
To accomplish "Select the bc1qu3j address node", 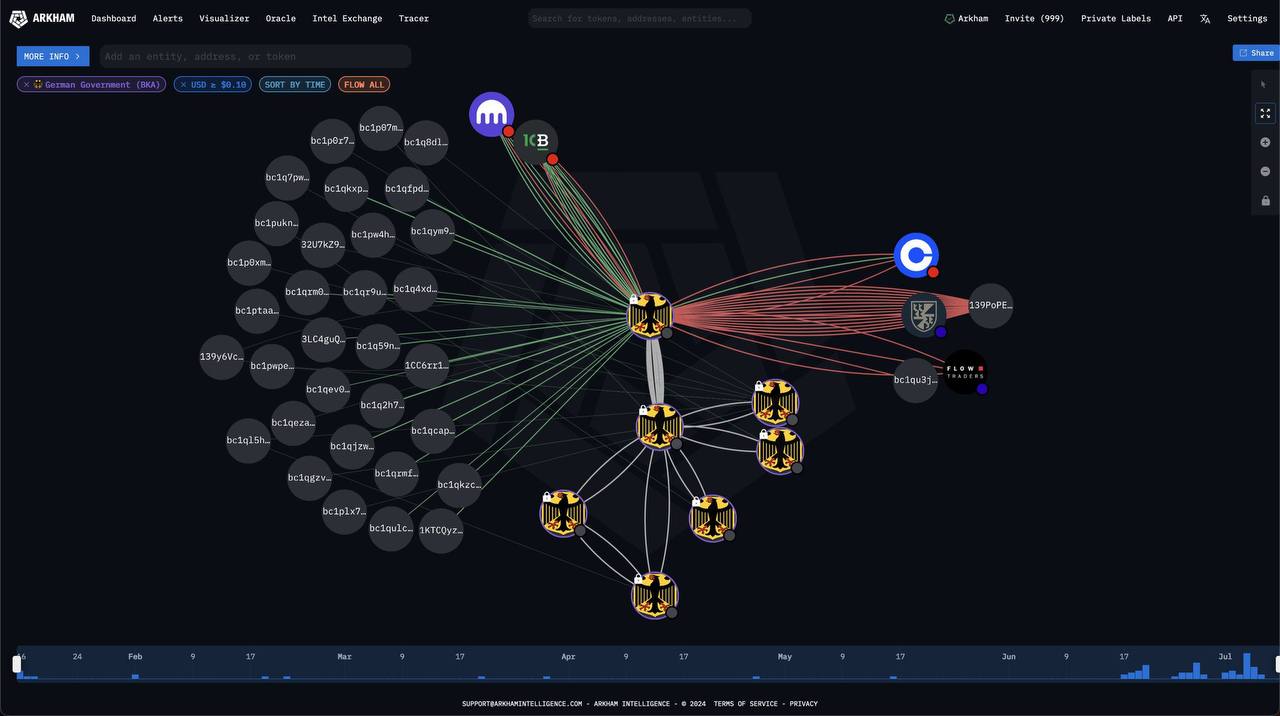I will click(915, 380).
